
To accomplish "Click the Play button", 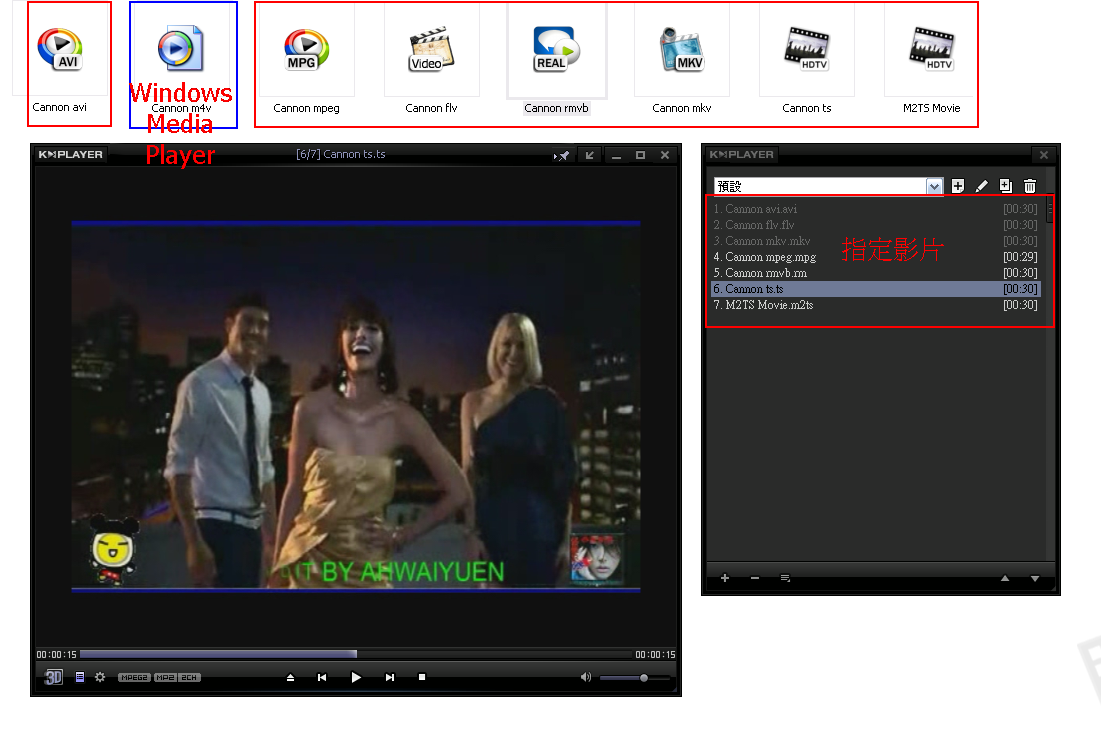I will pos(356,677).
